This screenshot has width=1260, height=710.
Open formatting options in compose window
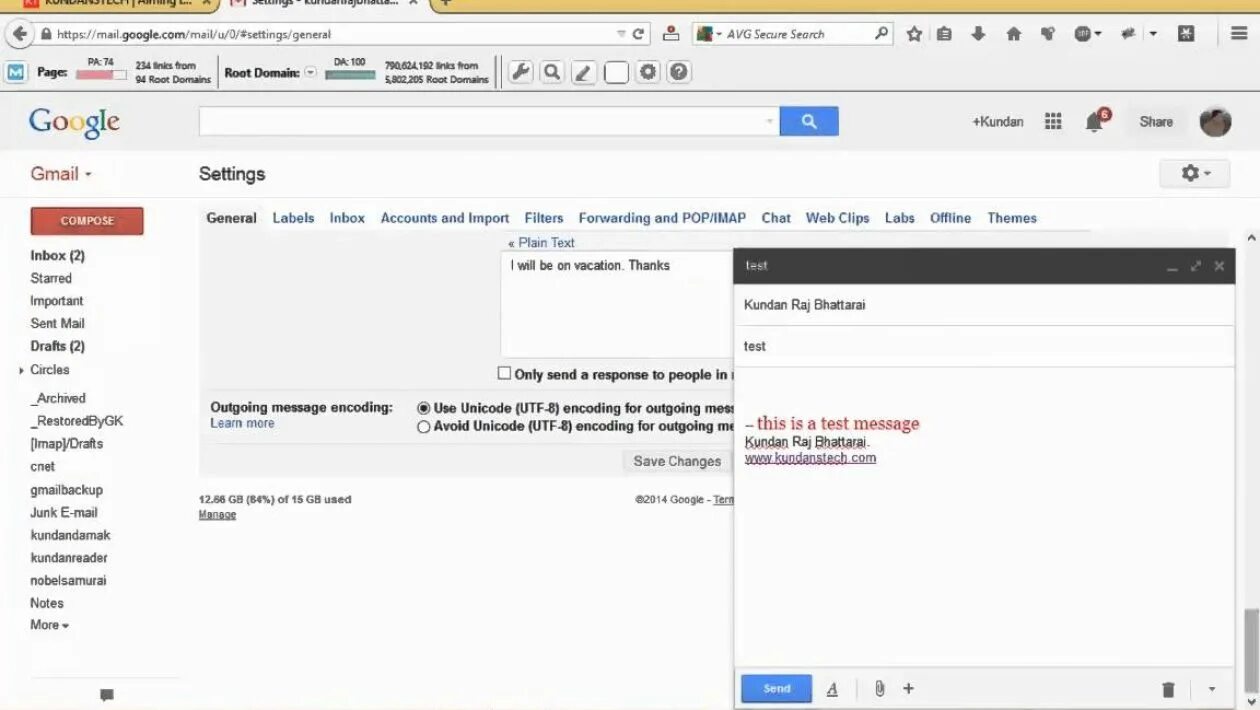[x=832, y=689]
